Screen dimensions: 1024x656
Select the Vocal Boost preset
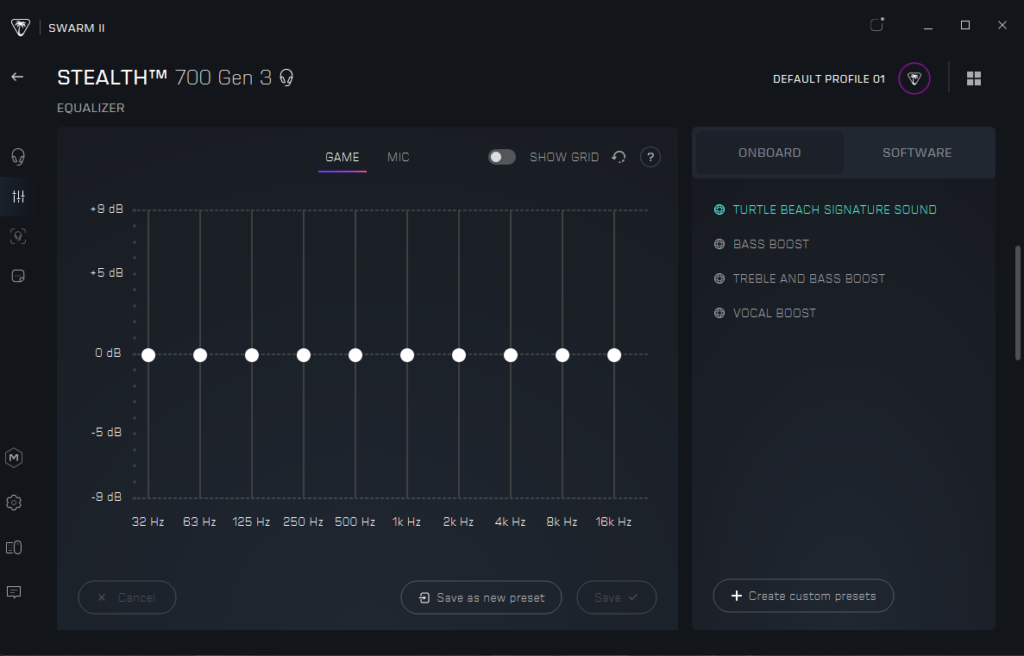(774, 313)
